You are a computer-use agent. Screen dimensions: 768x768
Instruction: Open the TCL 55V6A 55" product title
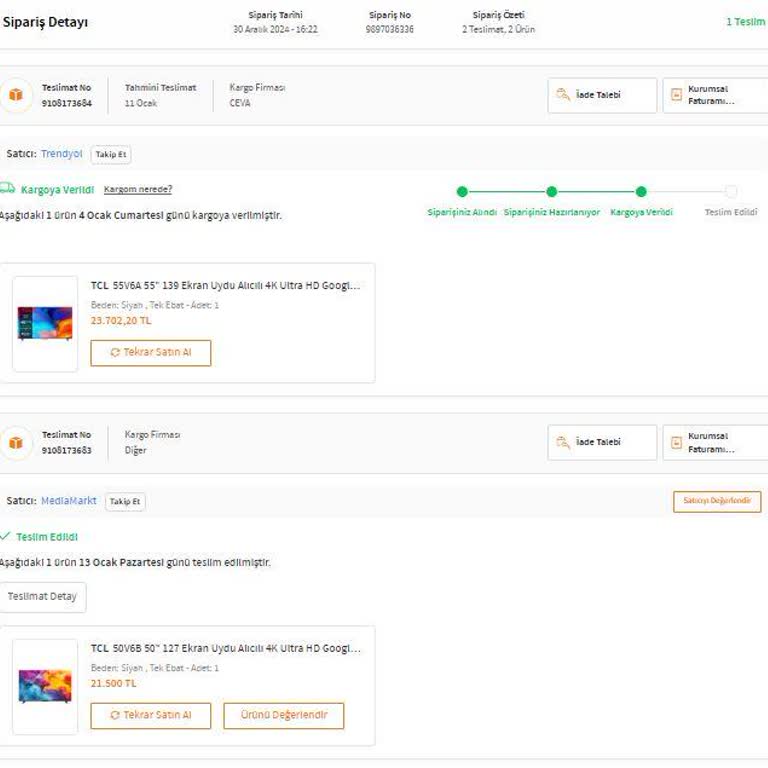tap(225, 286)
